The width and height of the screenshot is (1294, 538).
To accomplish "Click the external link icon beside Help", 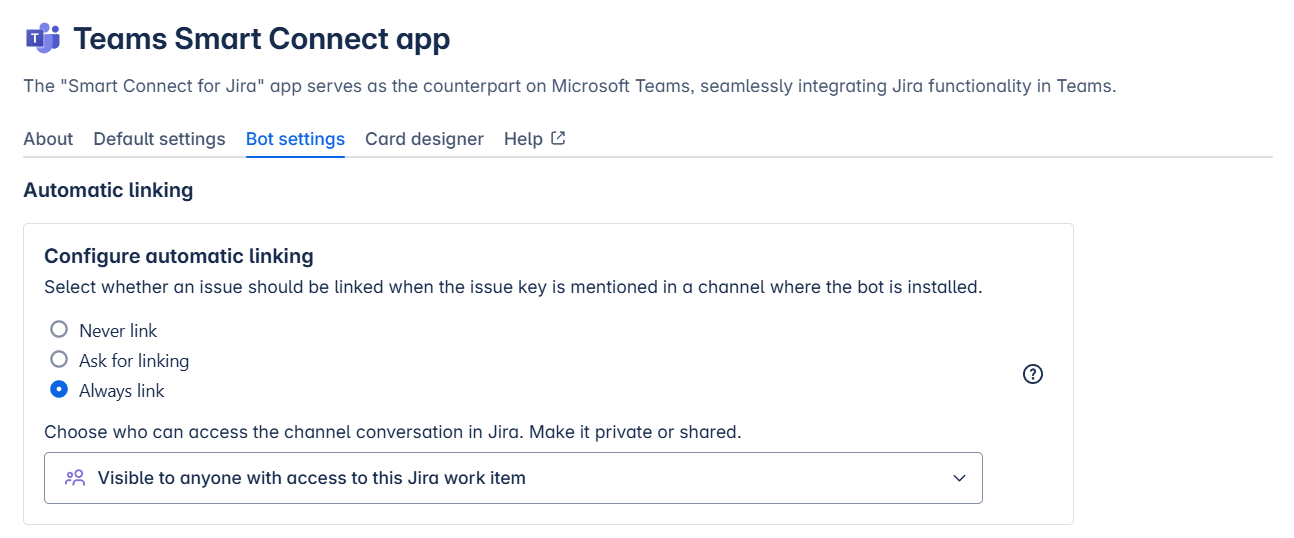I will tap(559, 139).
